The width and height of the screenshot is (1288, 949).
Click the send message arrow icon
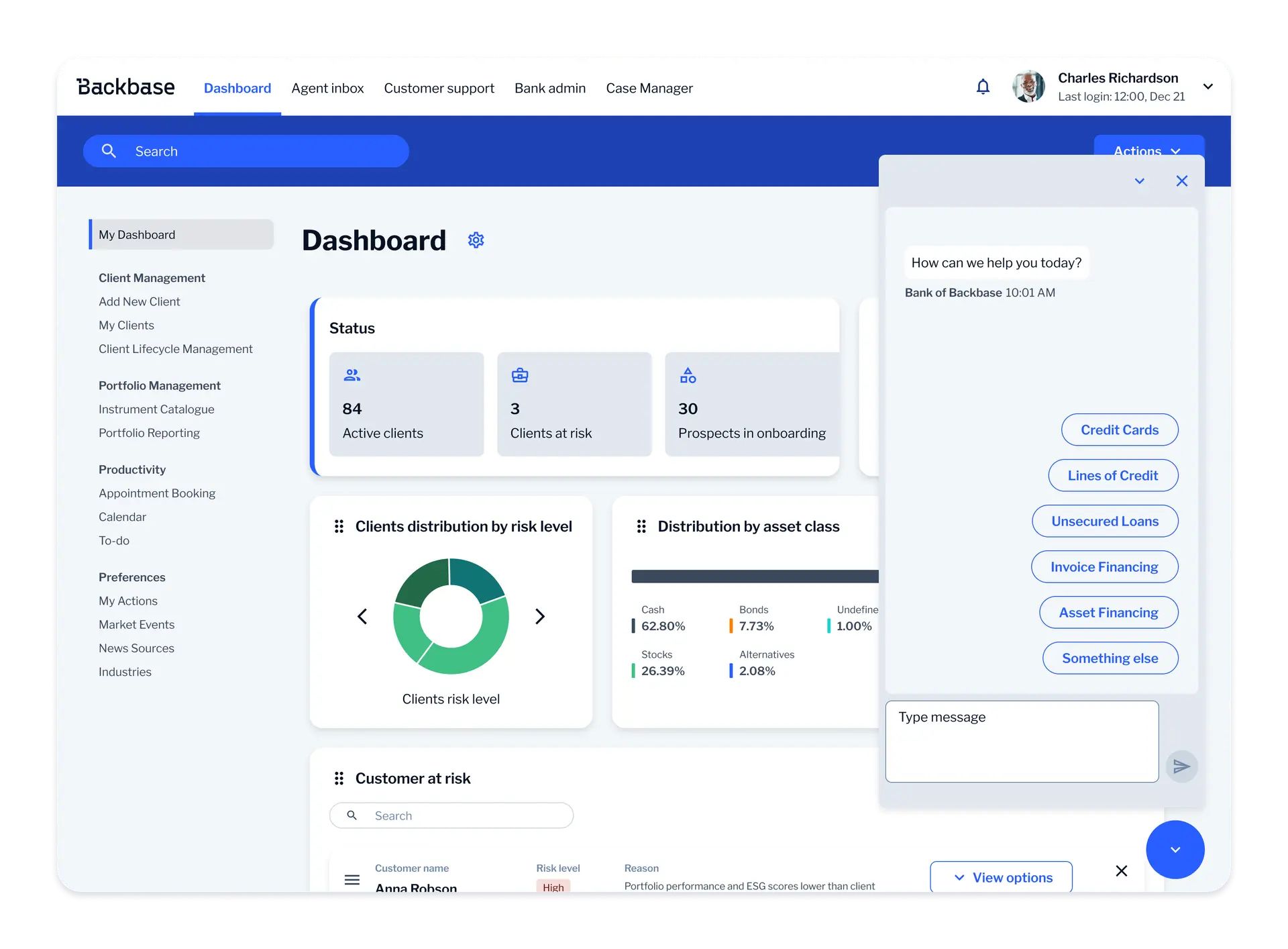click(1181, 766)
